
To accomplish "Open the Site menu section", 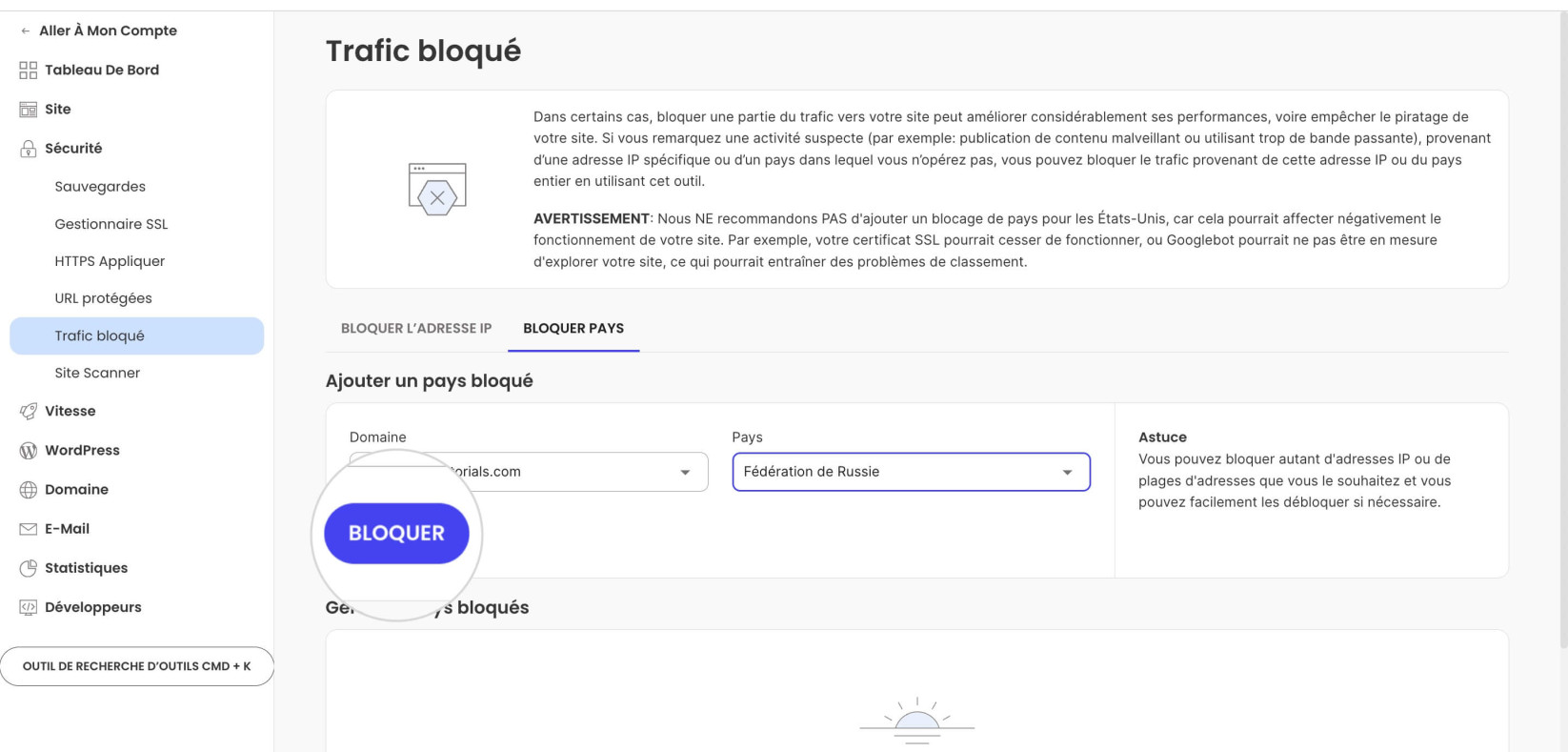I will pyautogui.click(x=58, y=109).
